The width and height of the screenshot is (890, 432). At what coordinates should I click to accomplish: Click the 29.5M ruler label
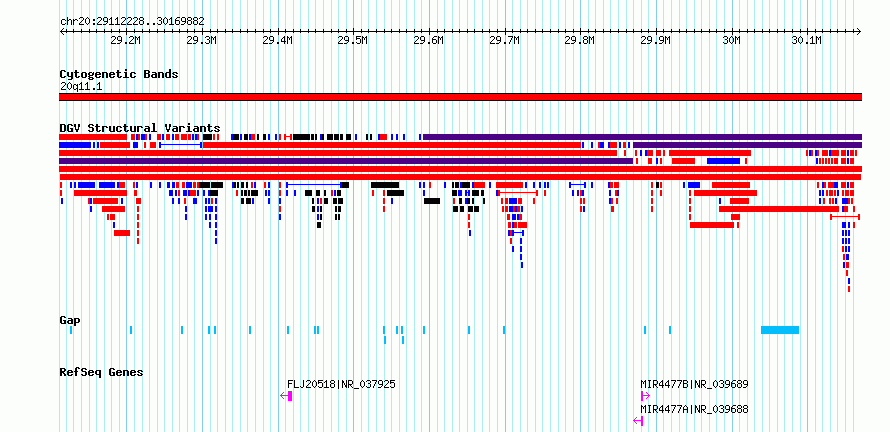[x=353, y=40]
